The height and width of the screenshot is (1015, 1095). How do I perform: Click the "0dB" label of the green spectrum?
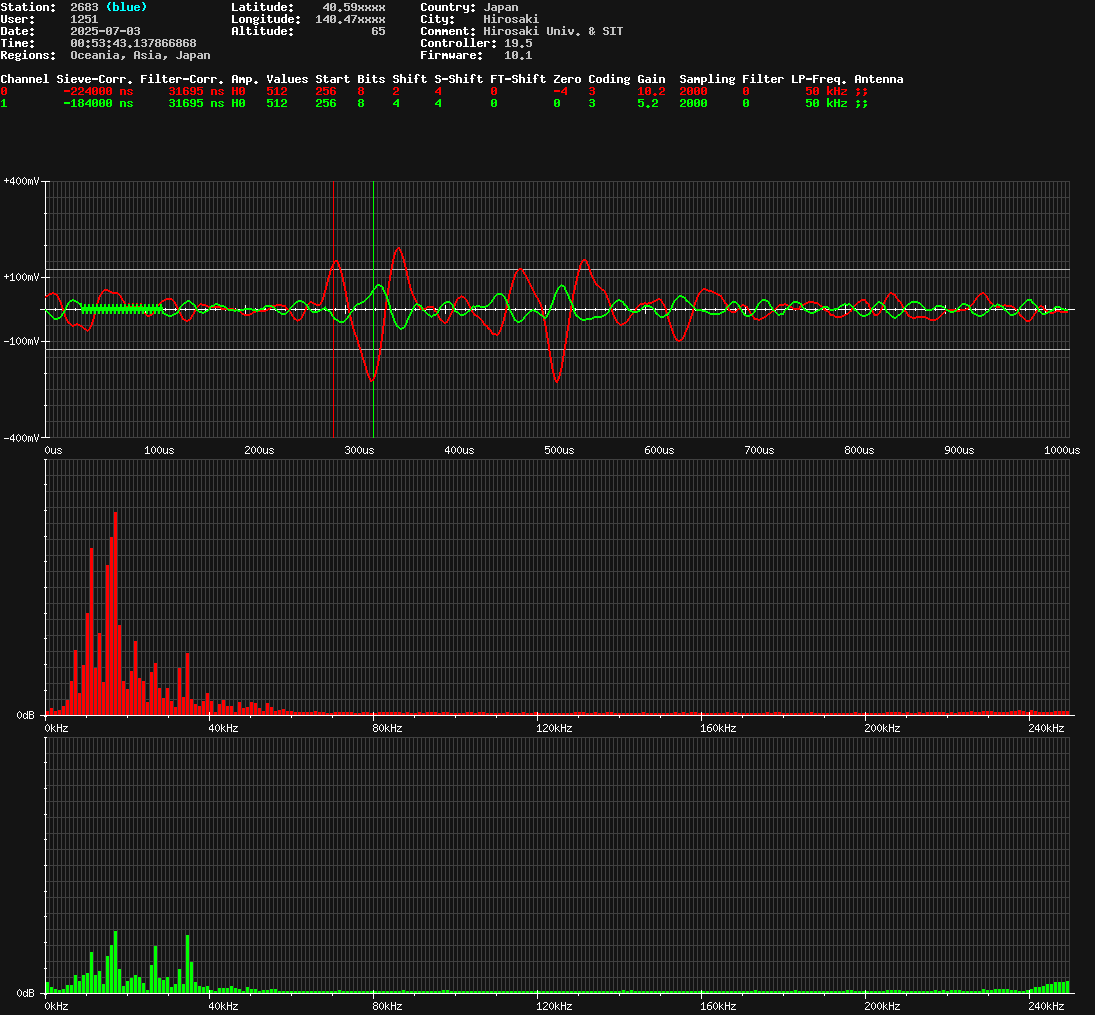pos(25,994)
